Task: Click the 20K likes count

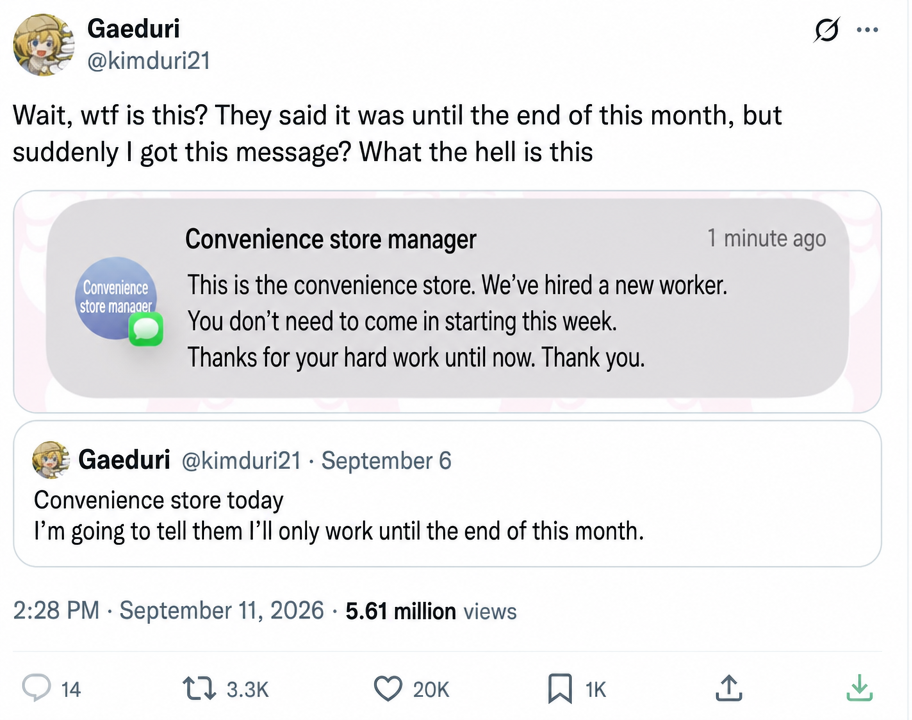Action: click(431, 690)
